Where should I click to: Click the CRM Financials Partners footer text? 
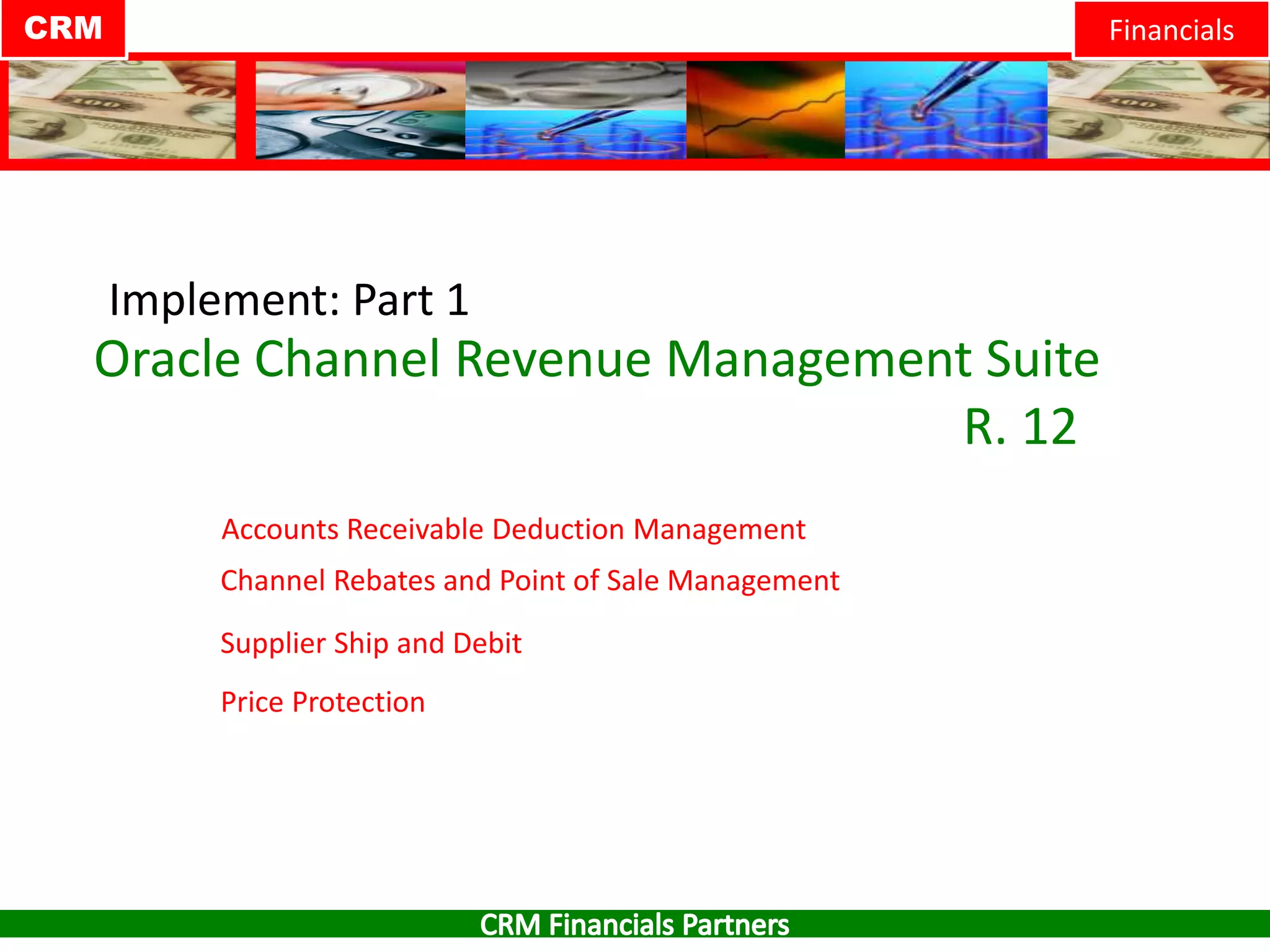(x=634, y=924)
